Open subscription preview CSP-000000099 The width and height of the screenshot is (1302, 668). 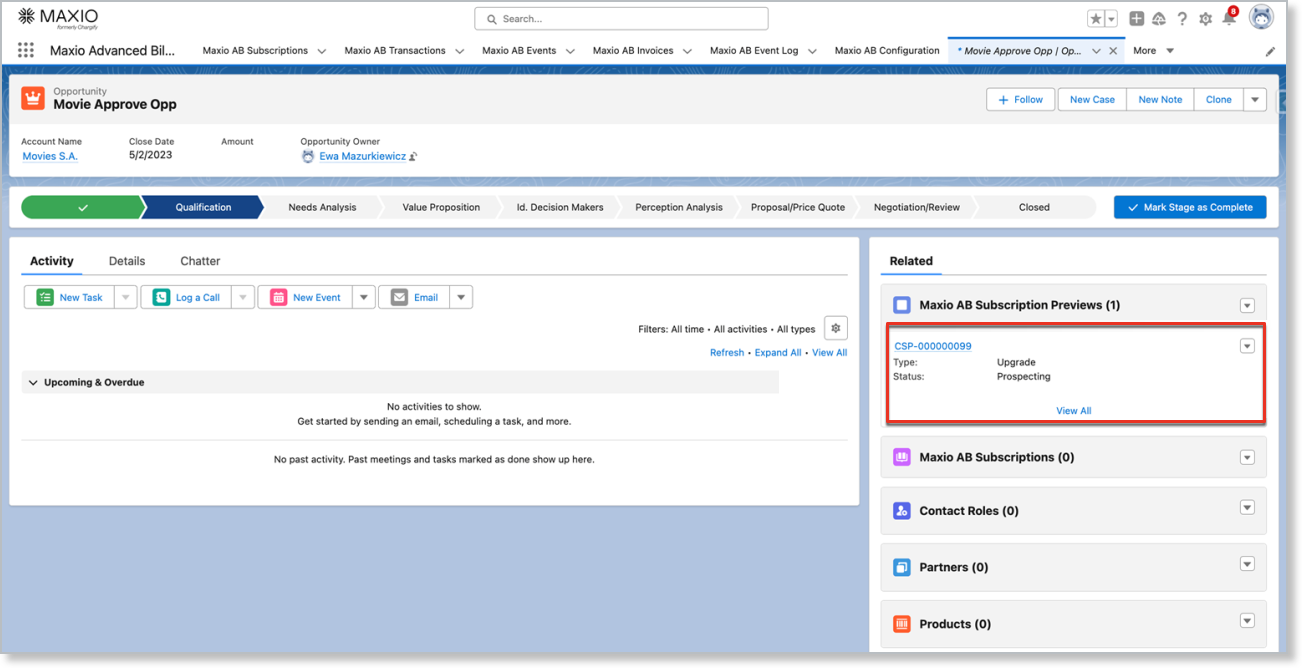(933, 346)
